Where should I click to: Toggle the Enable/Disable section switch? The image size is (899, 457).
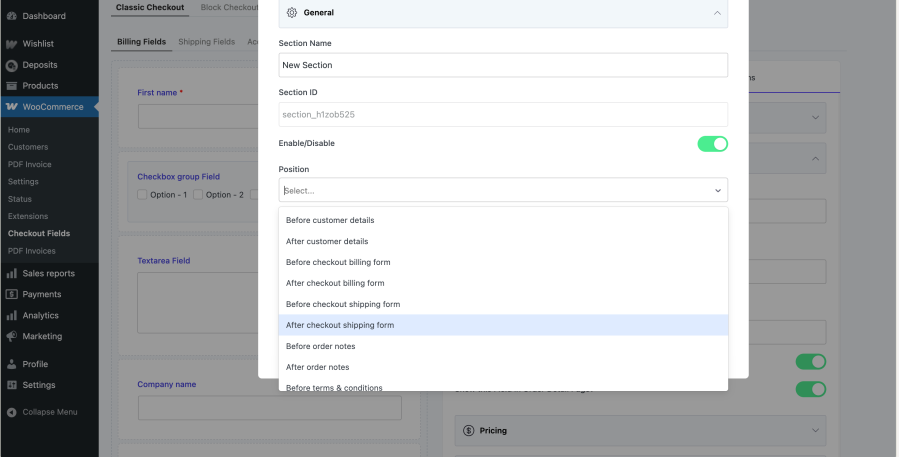(x=712, y=144)
